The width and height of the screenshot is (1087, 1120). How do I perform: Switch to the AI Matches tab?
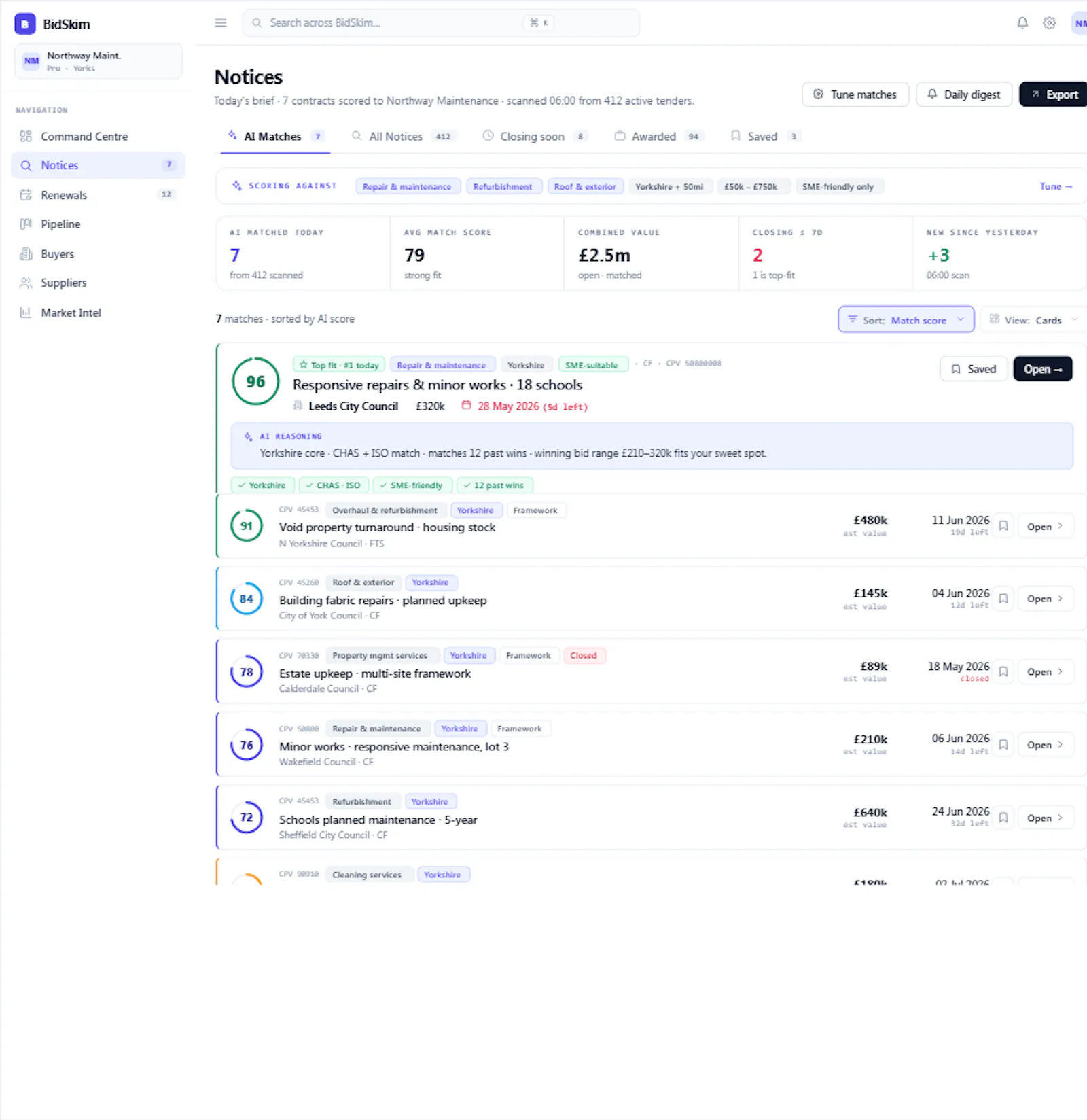pyautogui.click(x=275, y=137)
